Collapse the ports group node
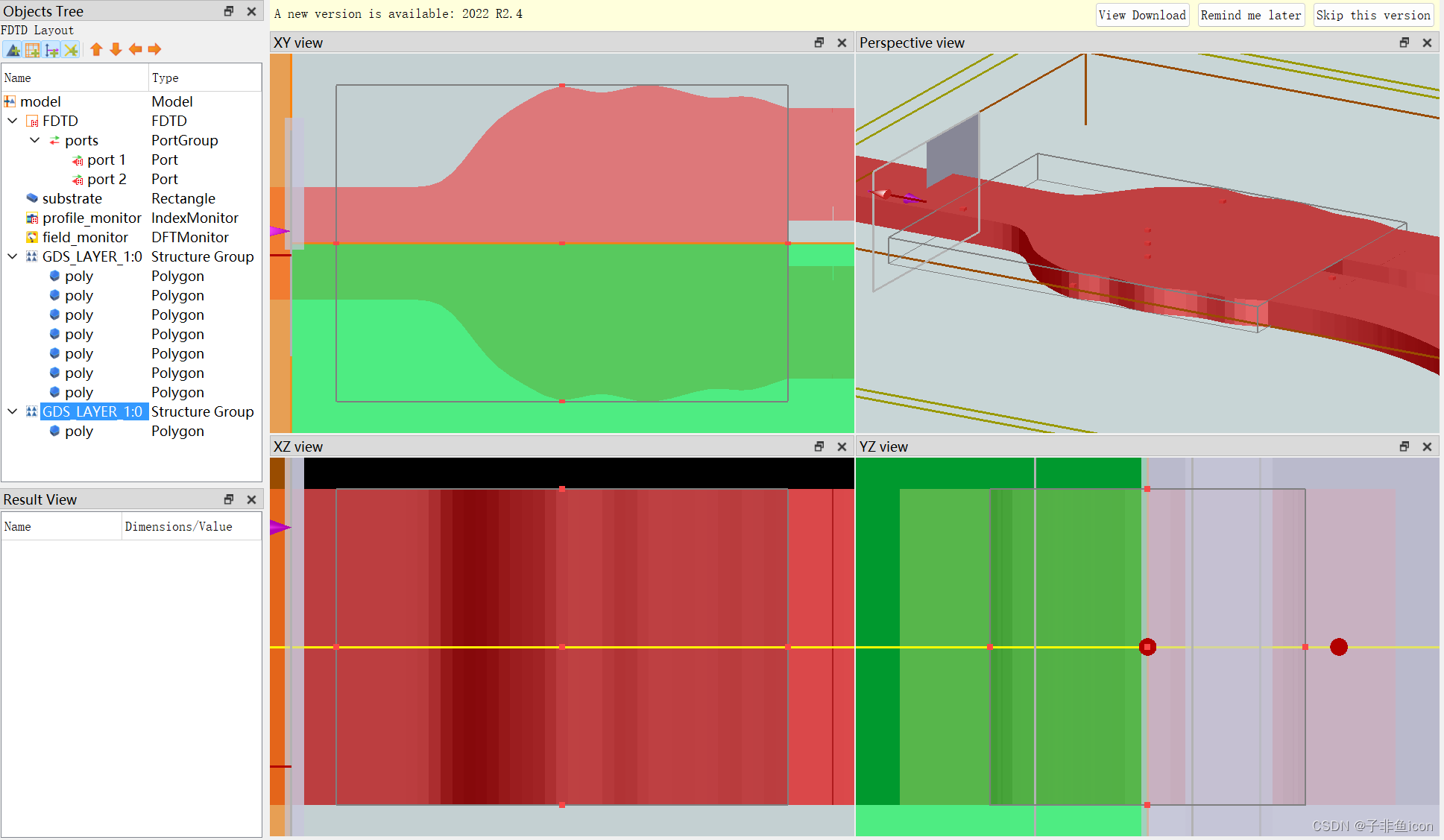 [x=34, y=140]
